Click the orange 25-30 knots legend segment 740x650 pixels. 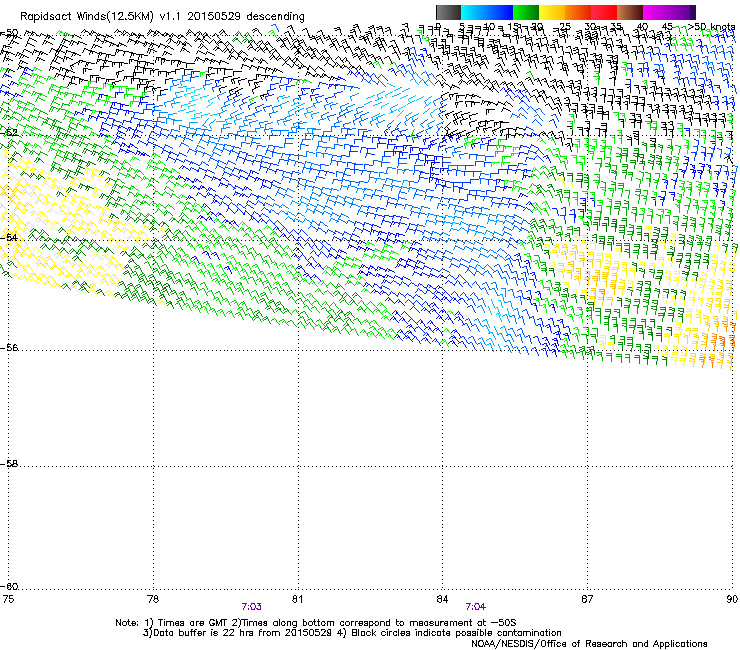[x=578, y=12]
